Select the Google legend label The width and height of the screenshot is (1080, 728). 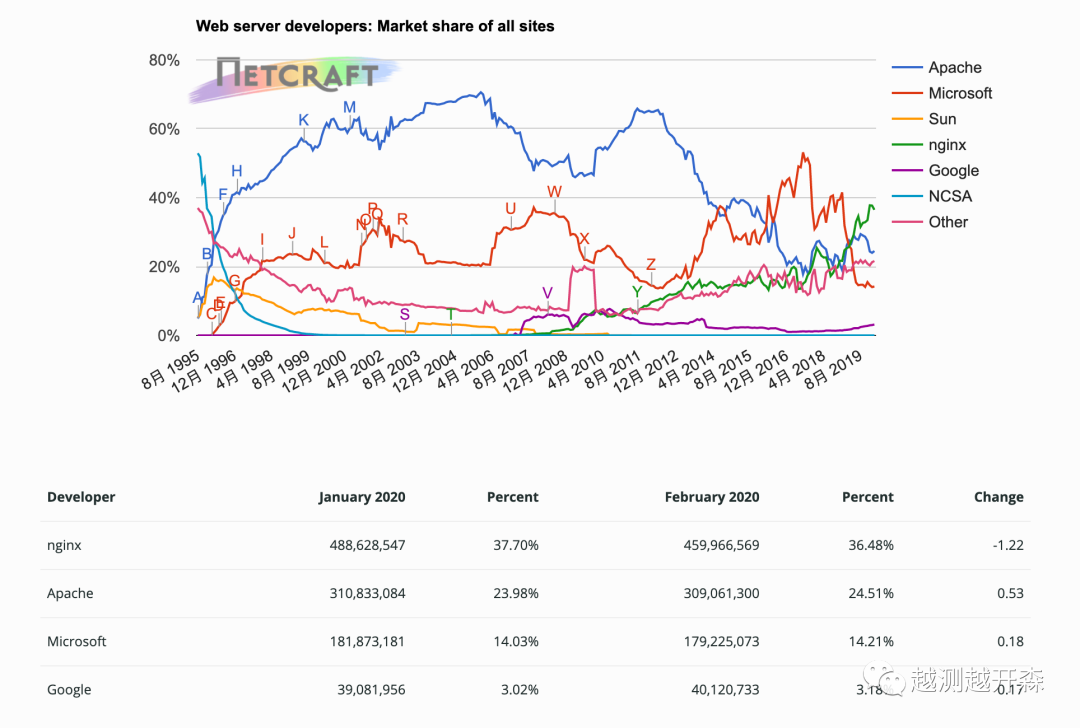[953, 171]
